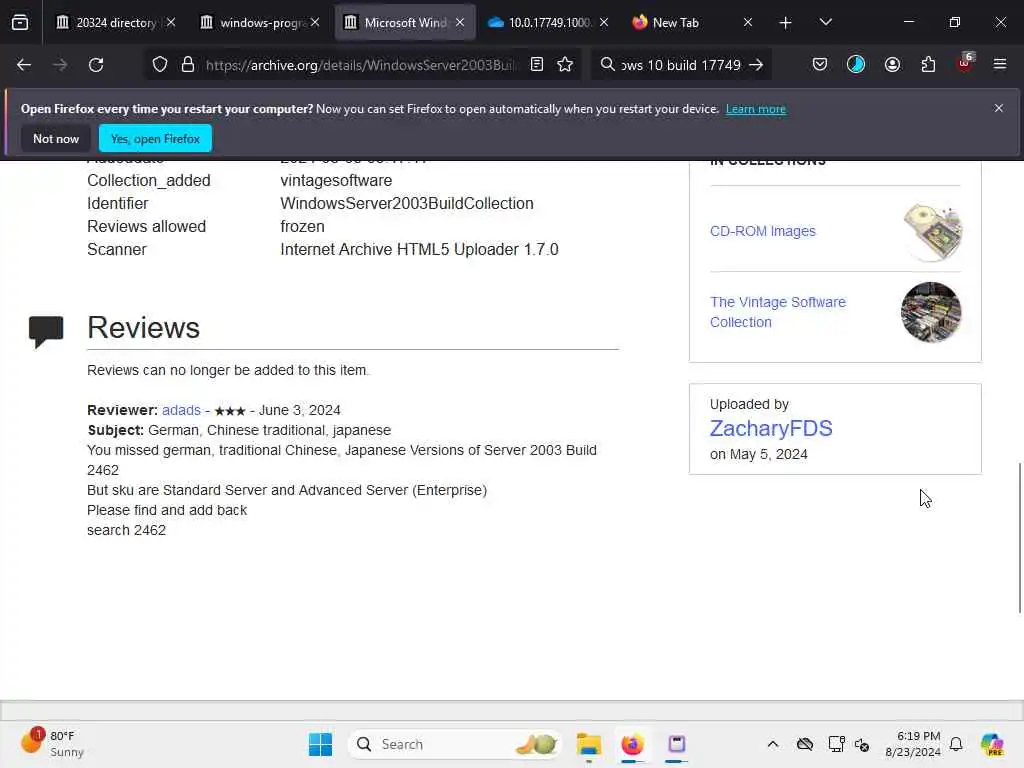The width and height of the screenshot is (1024, 768).
Task: Focus the archive.org address bar
Action: click(360, 65)
